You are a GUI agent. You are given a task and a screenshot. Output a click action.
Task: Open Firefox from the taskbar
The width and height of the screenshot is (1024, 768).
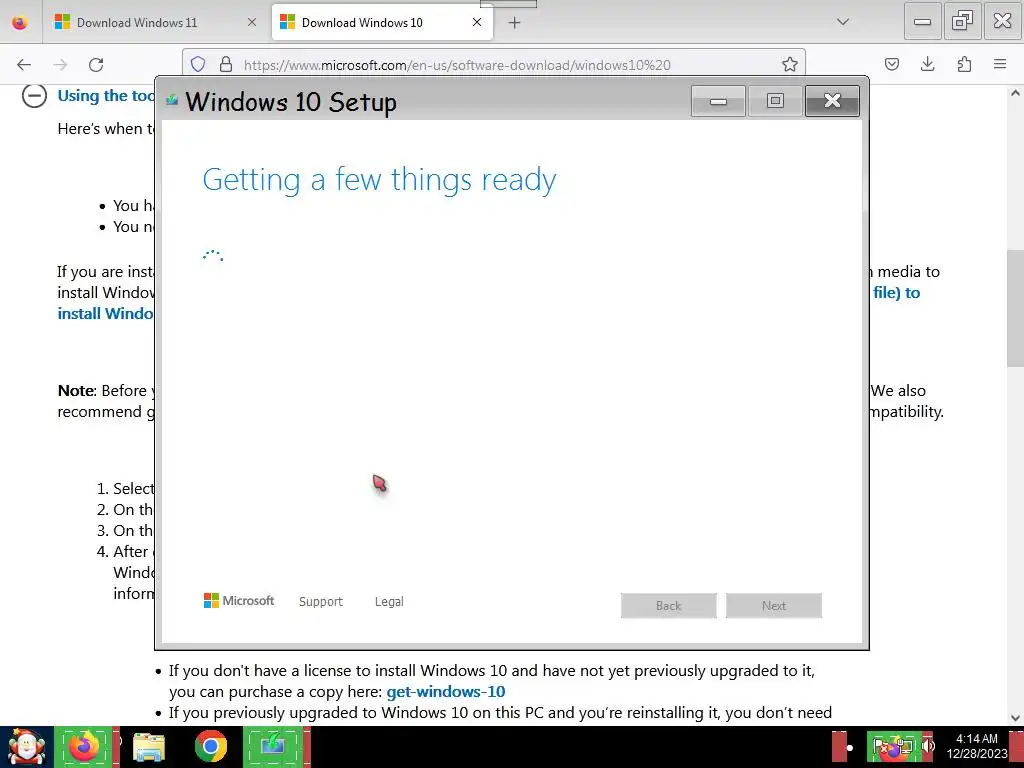tap(84, 747)
